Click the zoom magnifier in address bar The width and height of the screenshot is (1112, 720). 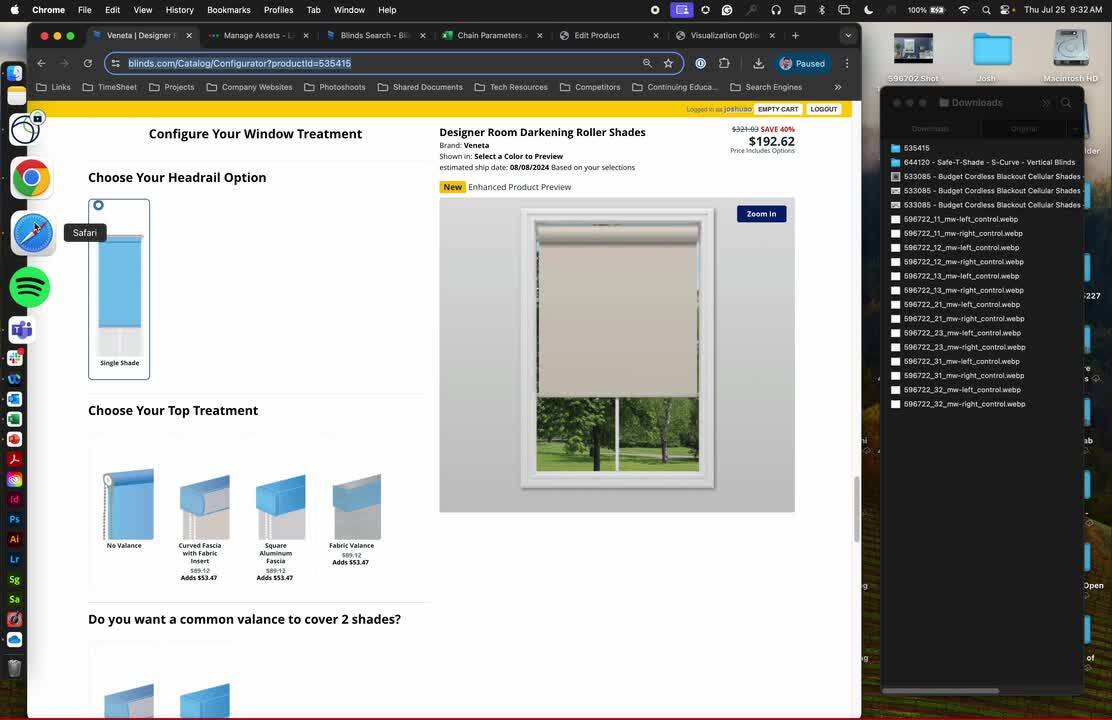(647, 63)
